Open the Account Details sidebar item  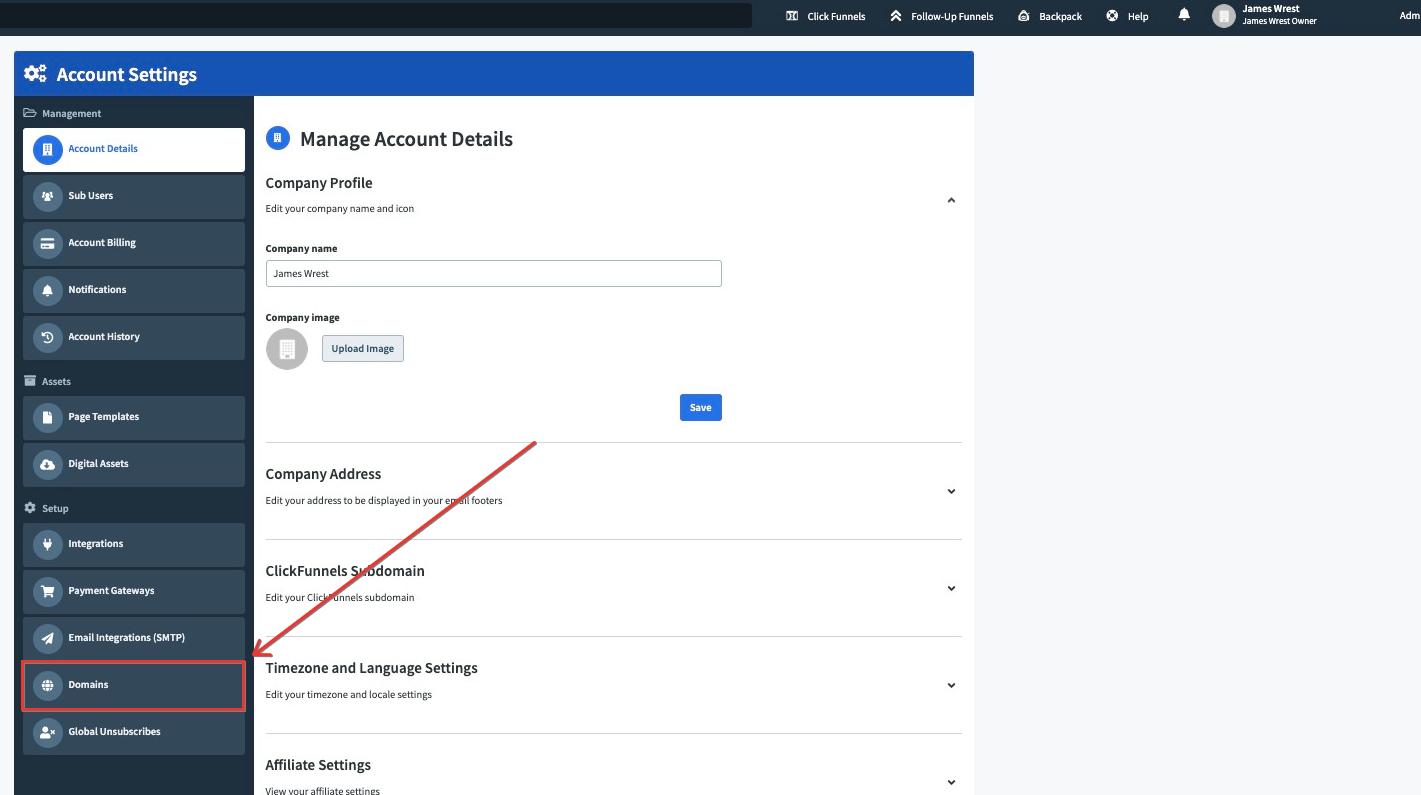(134, 149)
